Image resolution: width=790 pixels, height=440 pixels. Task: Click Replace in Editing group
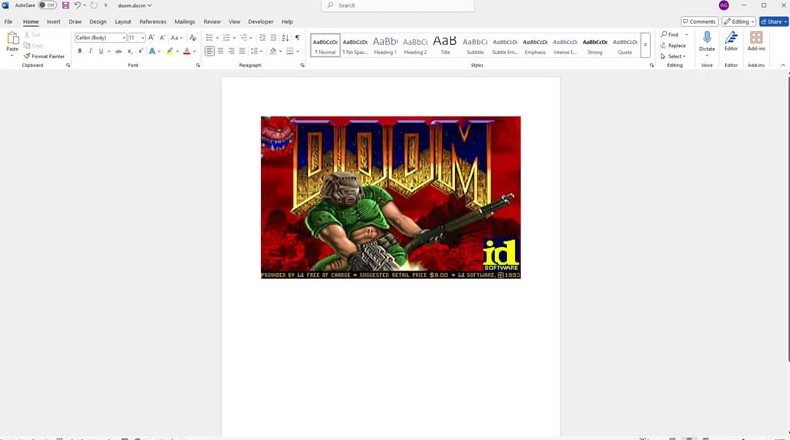pyautogui.click(x=673, y=45)
